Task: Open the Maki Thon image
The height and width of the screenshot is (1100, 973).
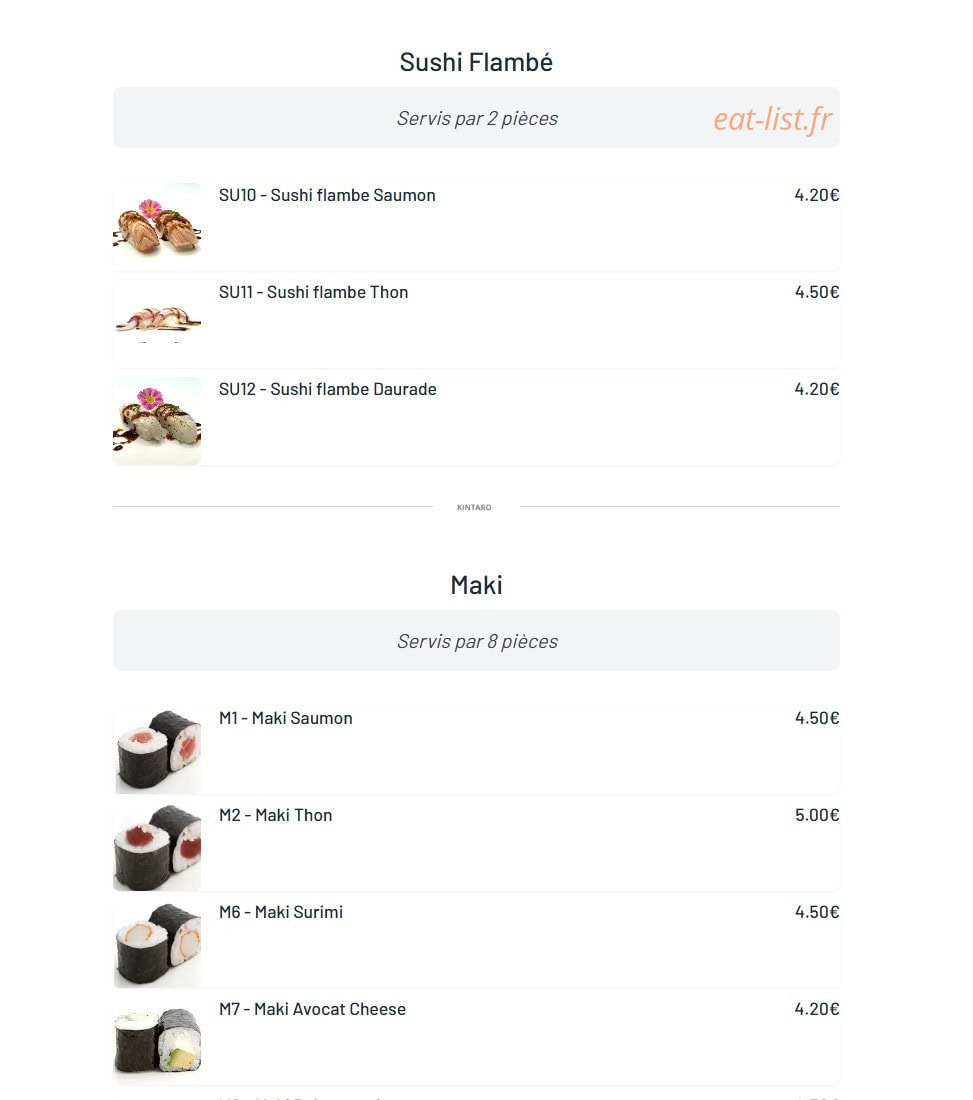Action: (x=157, y=847)
